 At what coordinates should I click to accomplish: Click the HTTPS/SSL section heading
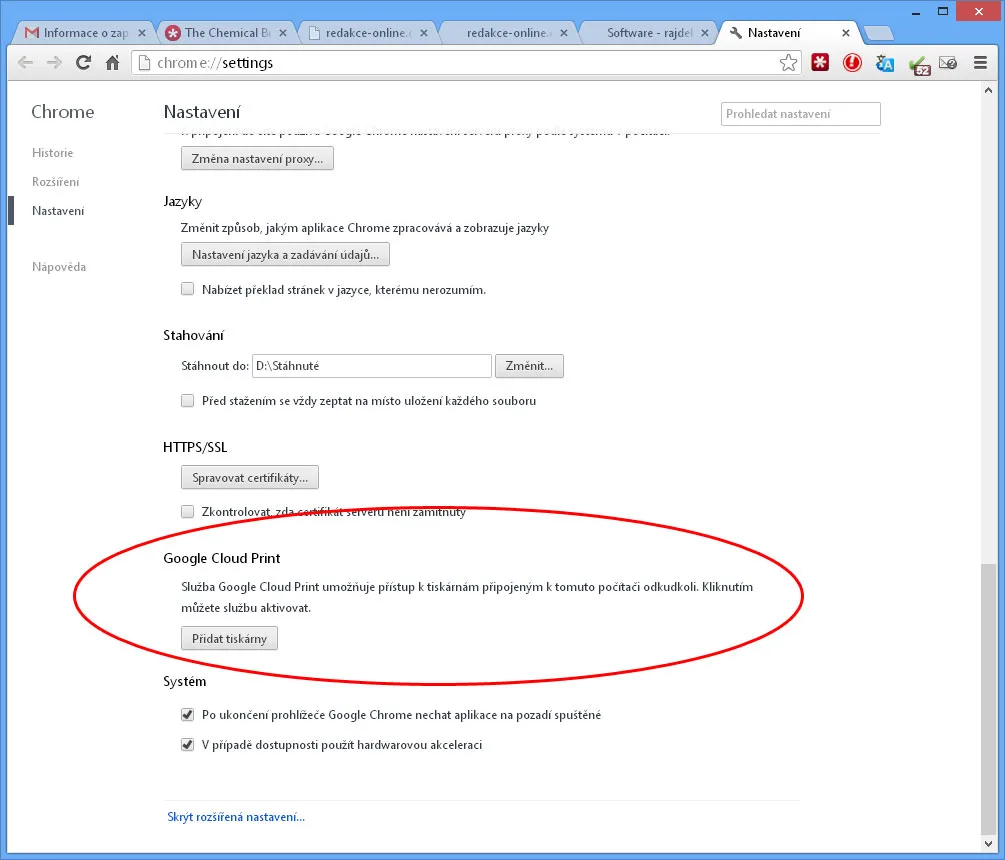(195, 447)
